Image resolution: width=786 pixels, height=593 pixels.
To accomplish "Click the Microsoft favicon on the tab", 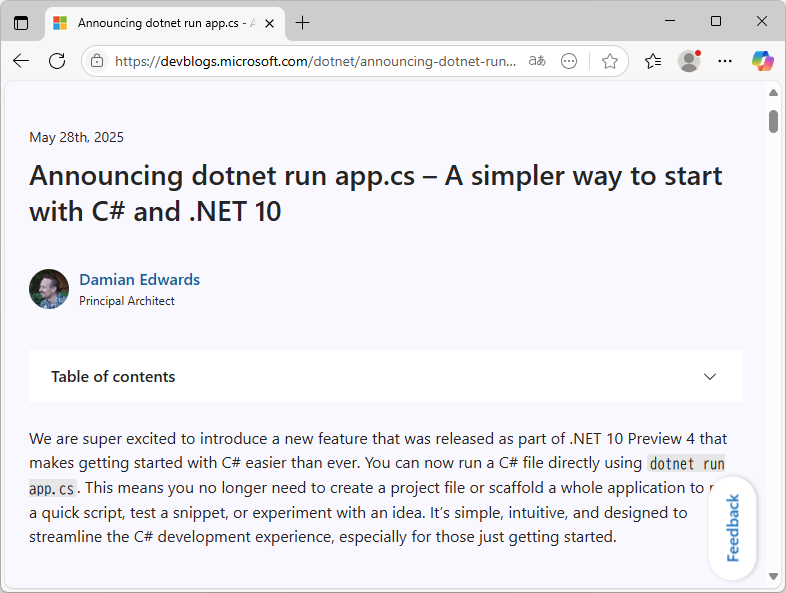I will [x=60, y=23].
